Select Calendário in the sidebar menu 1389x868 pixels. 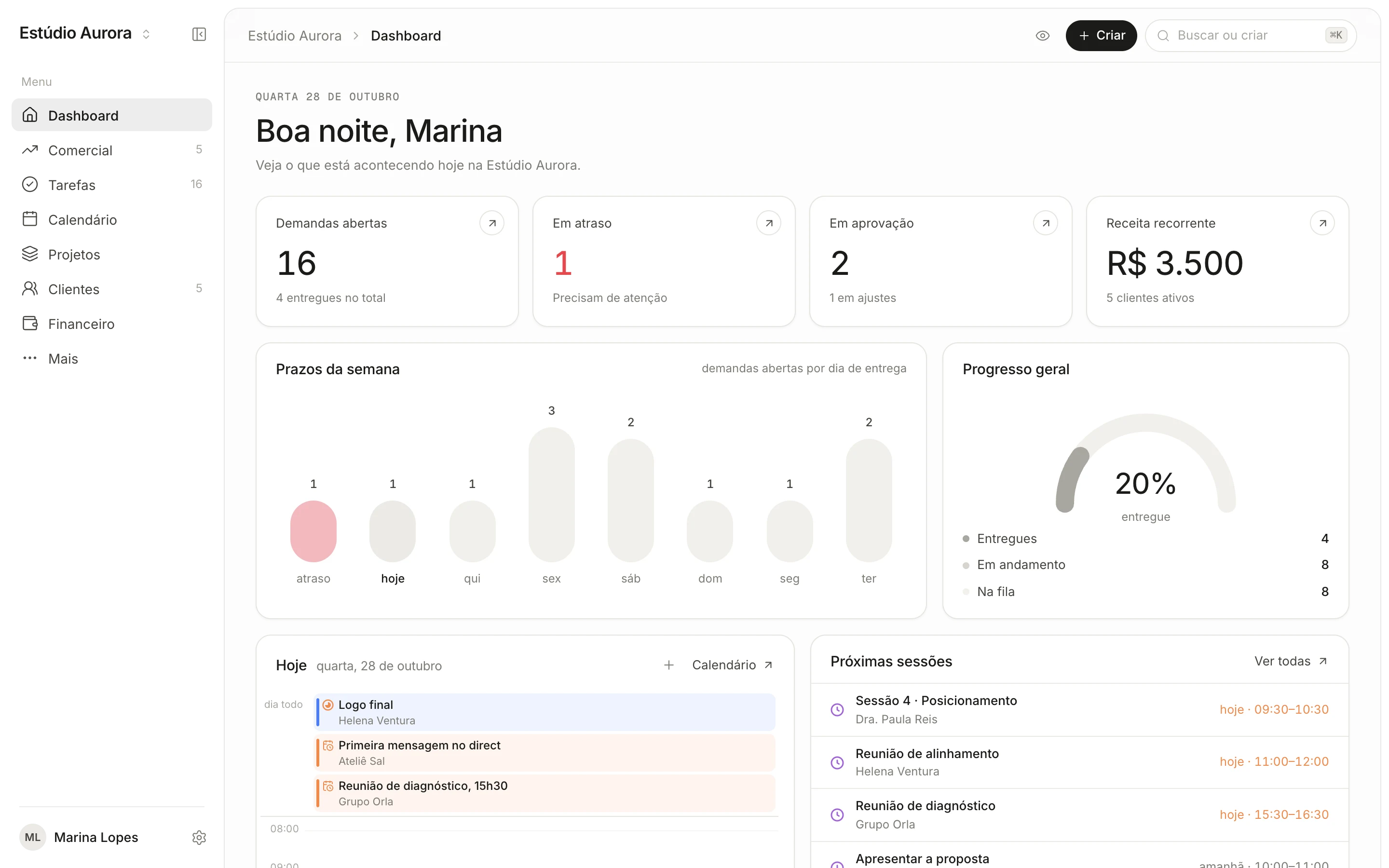coord(112,220)
